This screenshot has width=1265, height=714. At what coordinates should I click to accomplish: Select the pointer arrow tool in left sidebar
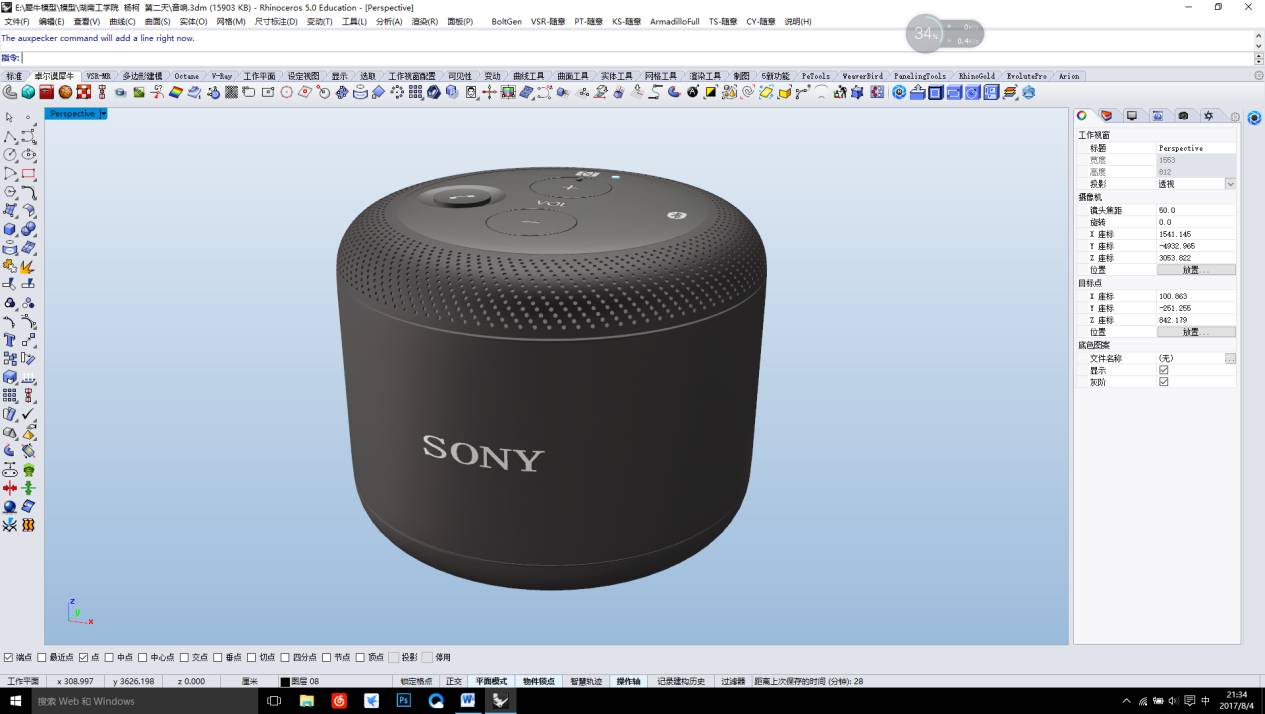pos(10,118)
